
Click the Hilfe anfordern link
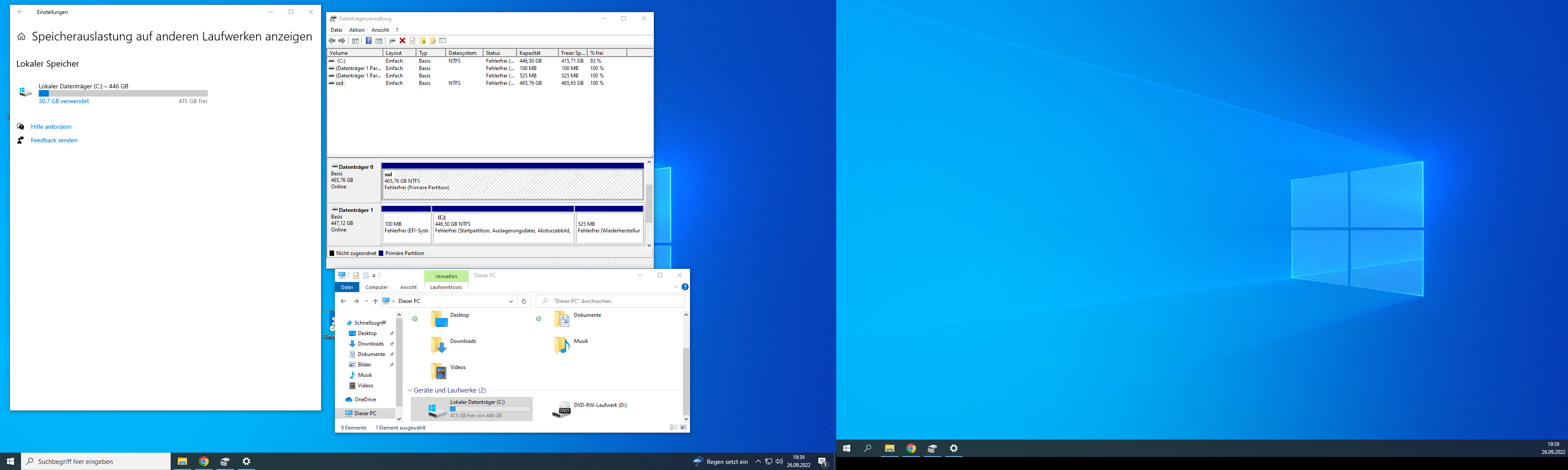point(51,127)
